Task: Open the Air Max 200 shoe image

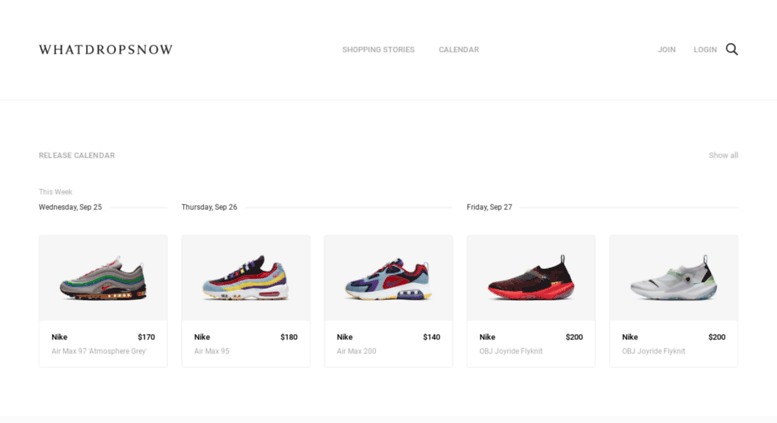Action: [388, 278]
